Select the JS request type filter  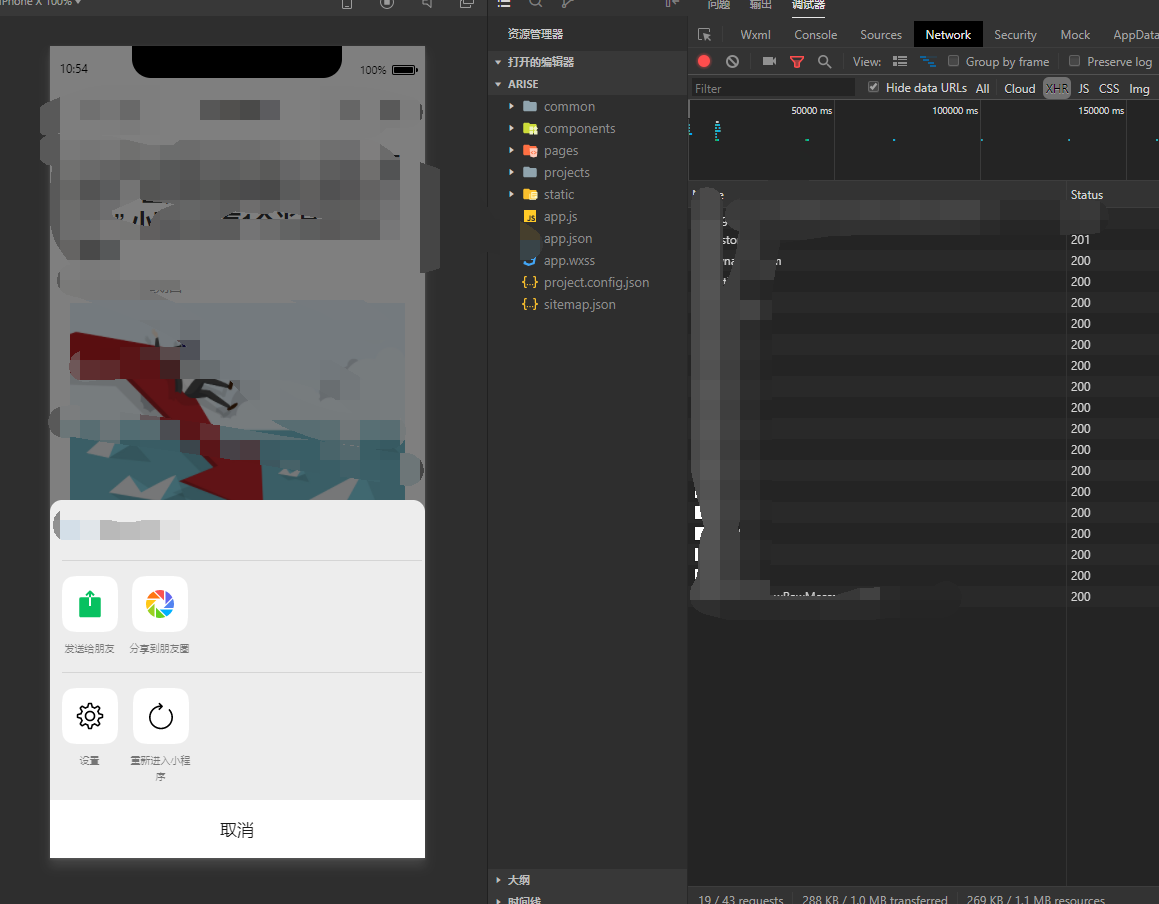(1084, 89)
